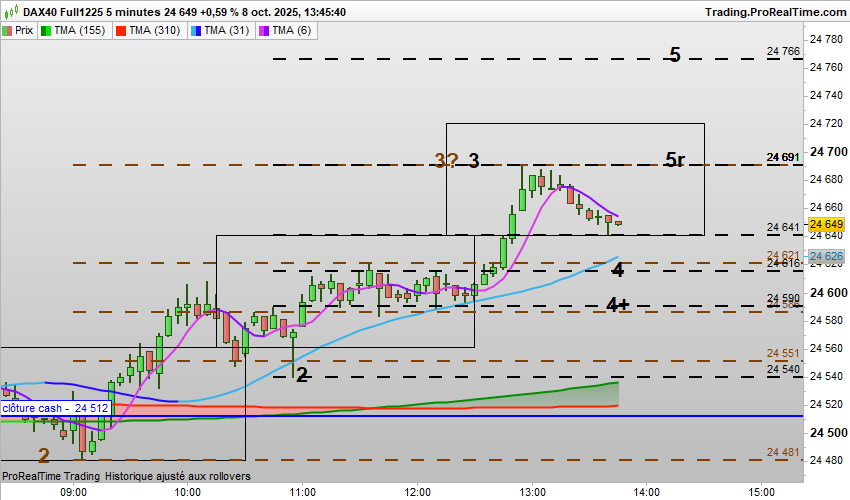Select the red TMA (310) legend swatch

(x=121, y=31)
